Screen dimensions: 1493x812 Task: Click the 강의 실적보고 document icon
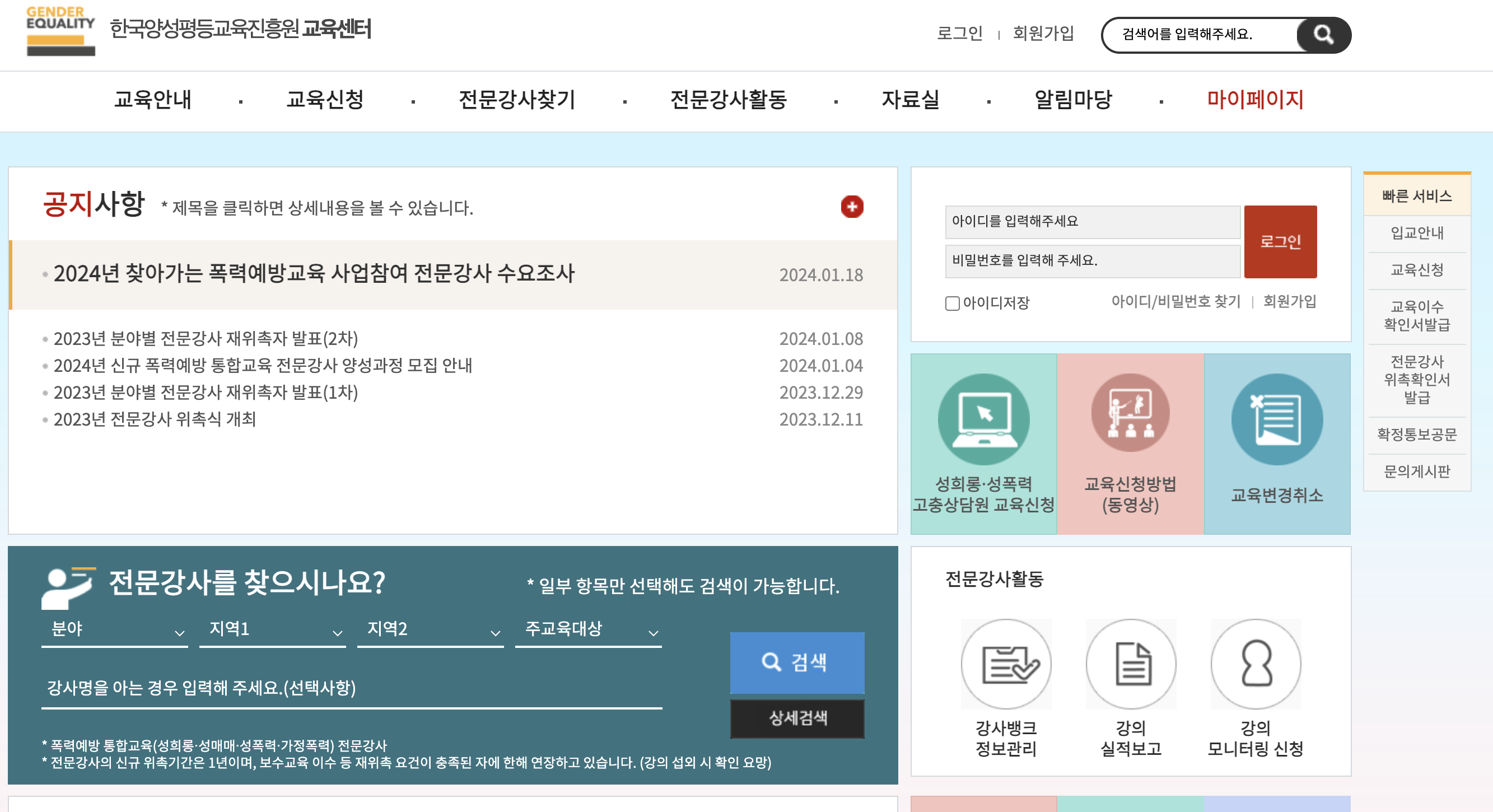coord(1131,664)
